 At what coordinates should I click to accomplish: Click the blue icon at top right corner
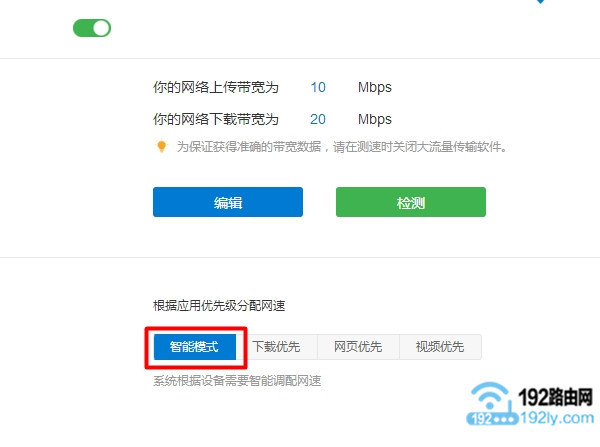click(x=541, y=2)
